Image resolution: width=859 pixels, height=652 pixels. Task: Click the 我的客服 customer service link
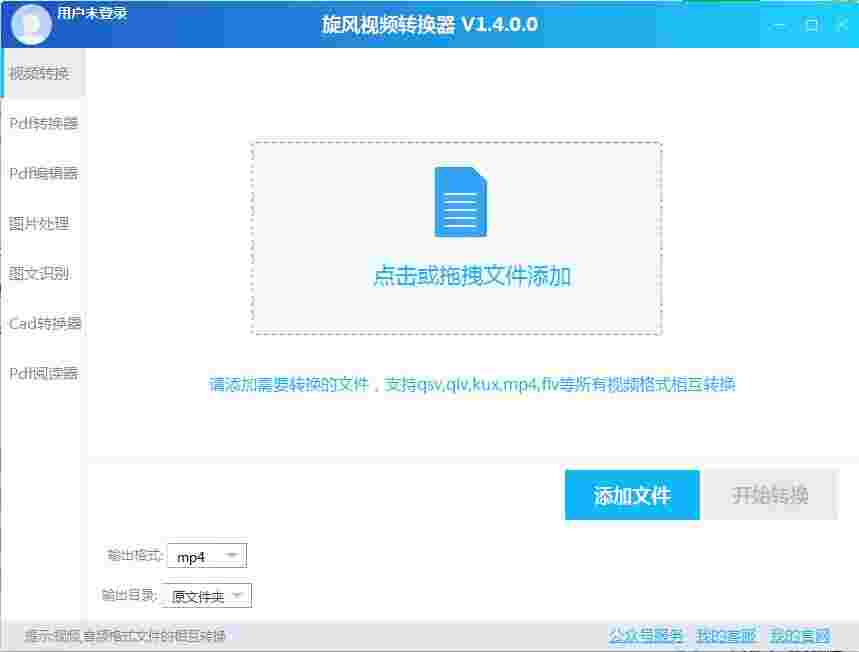tap(724, 635)
